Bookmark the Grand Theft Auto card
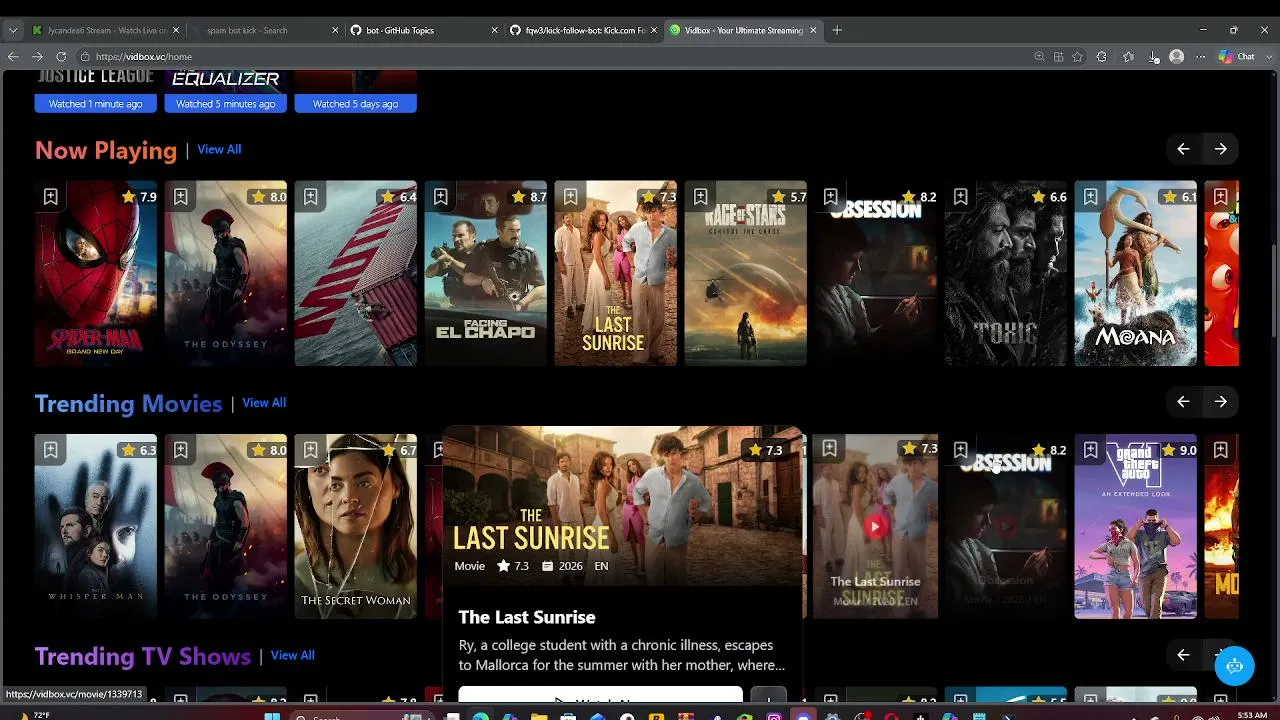Screen dimensions: 1280x720 coord(1090,450)
